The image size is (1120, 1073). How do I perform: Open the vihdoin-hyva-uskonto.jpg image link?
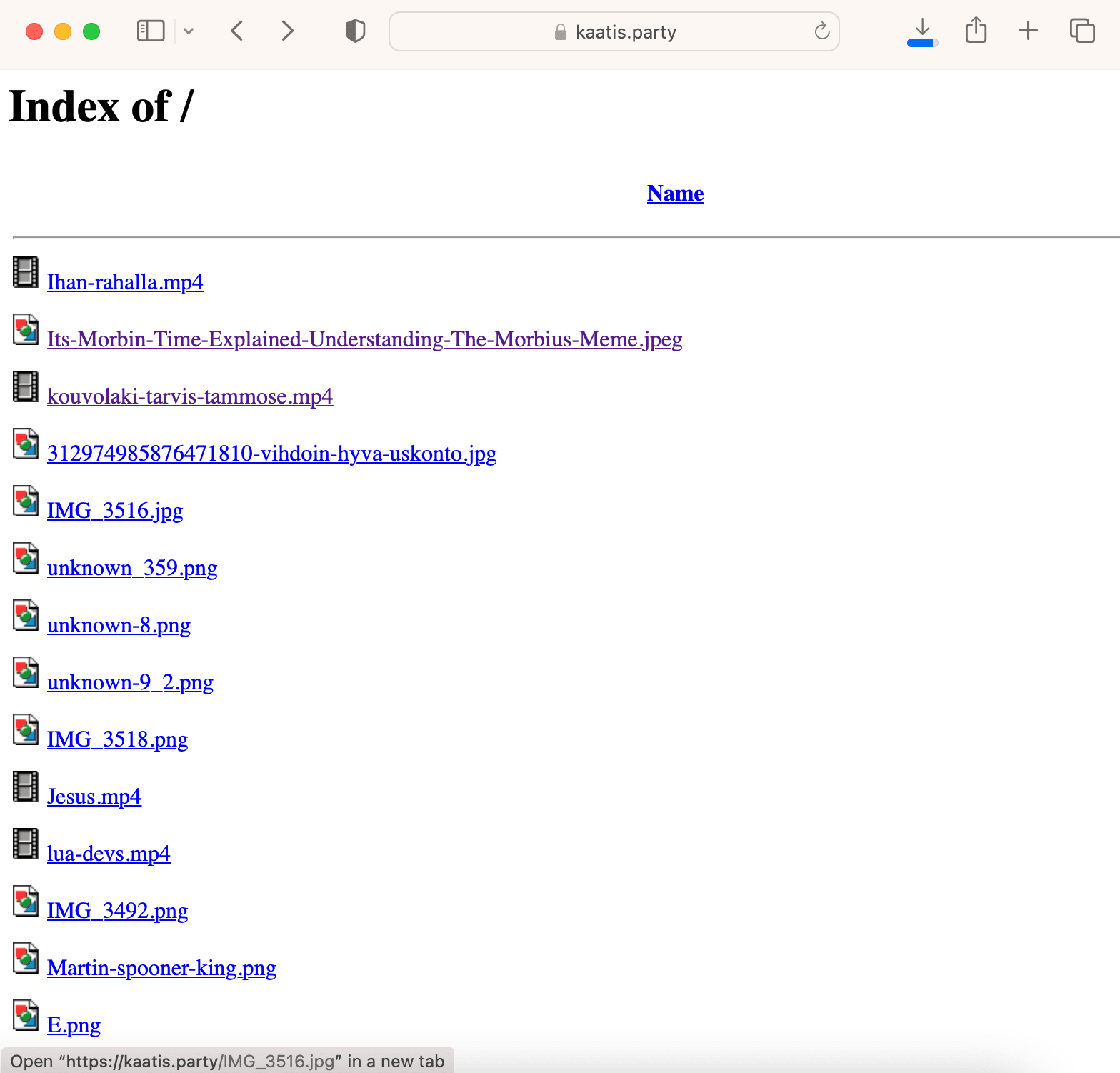coord(271,454)
